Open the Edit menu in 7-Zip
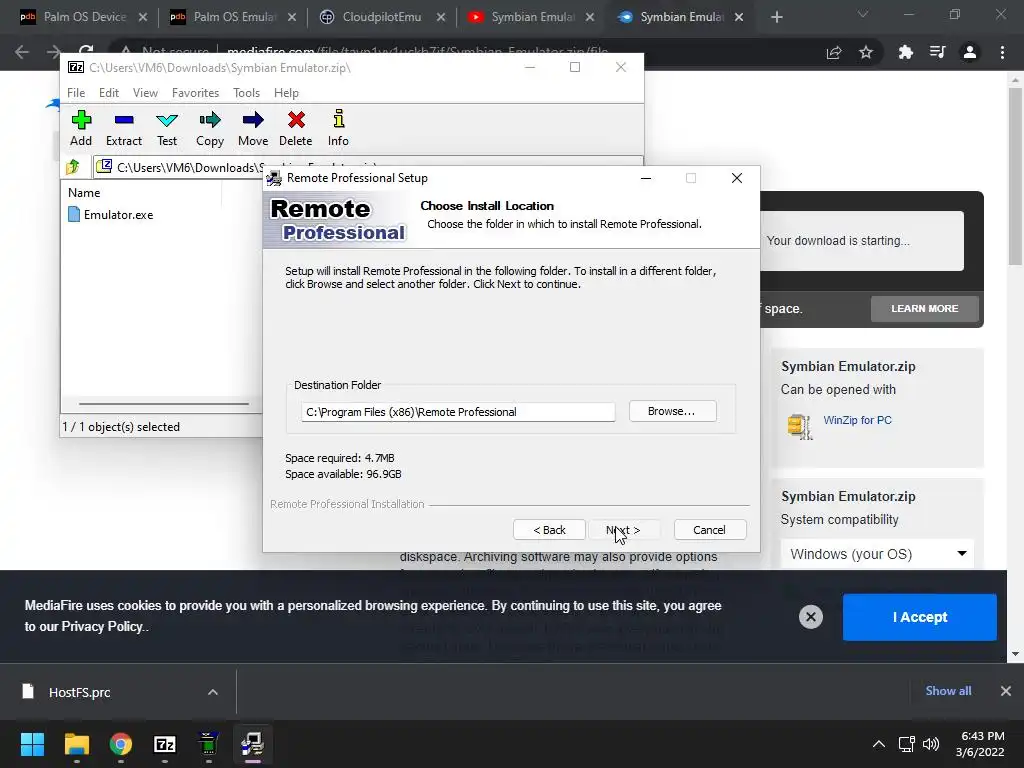Image resolution: width=1024 pixels, height=768 pixels. click(x=108, y=93)
